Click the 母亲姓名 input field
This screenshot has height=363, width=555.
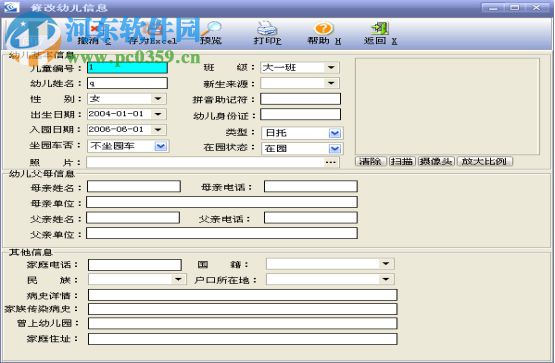click(134, 186)
